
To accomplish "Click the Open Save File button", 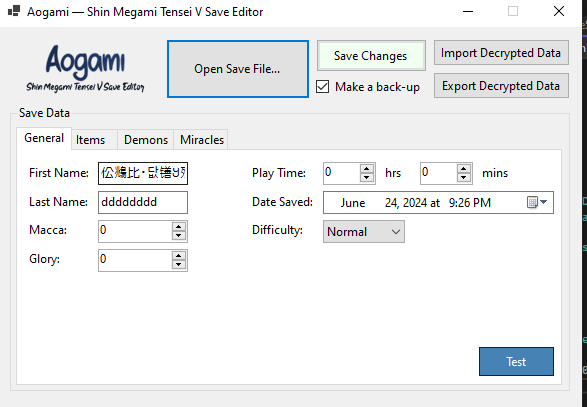I will [238, 69].
